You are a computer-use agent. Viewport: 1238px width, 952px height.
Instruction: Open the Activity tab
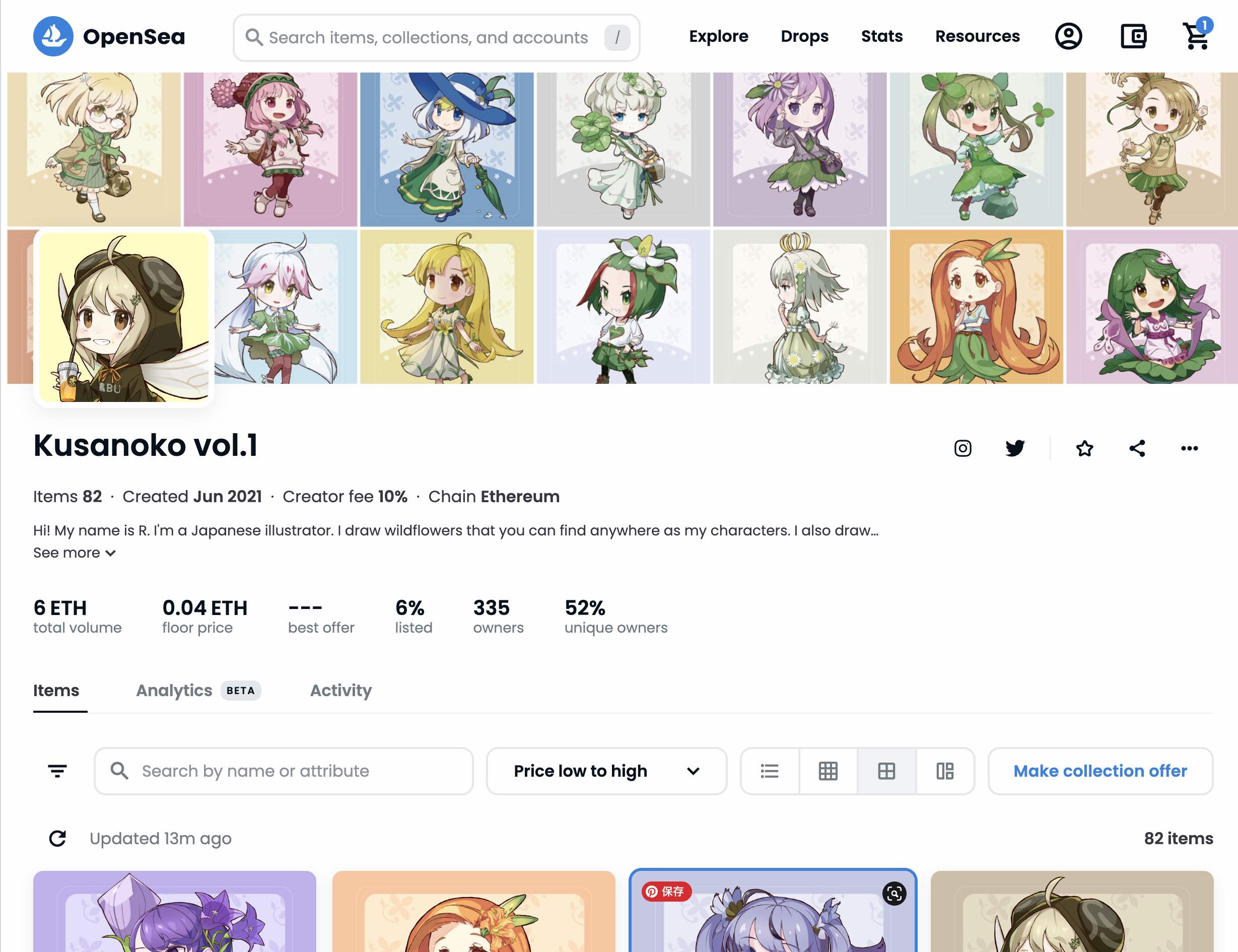click(x=340, y=690)
